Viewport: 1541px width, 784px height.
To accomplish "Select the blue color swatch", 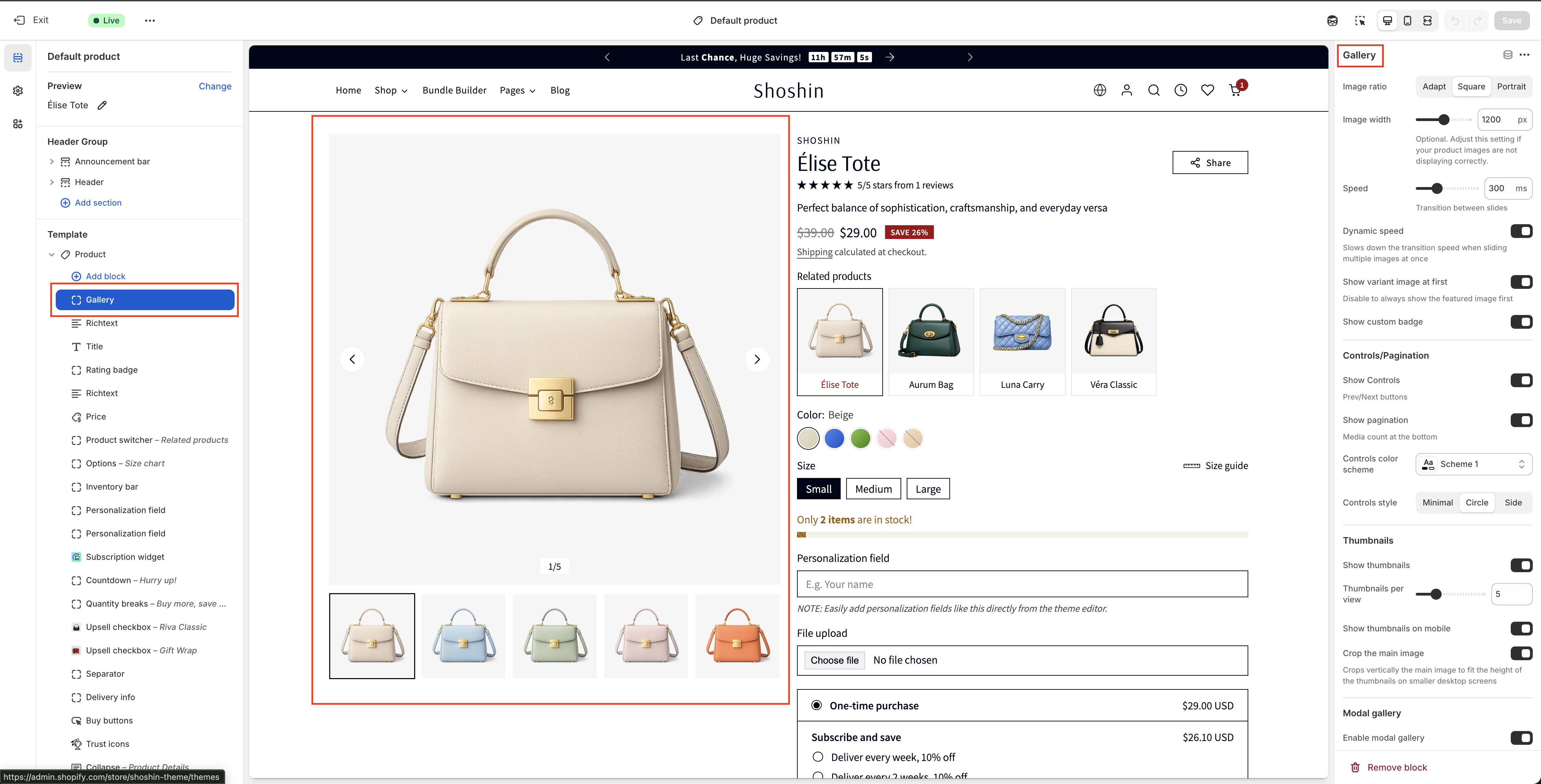I will [x=834, y=438].
